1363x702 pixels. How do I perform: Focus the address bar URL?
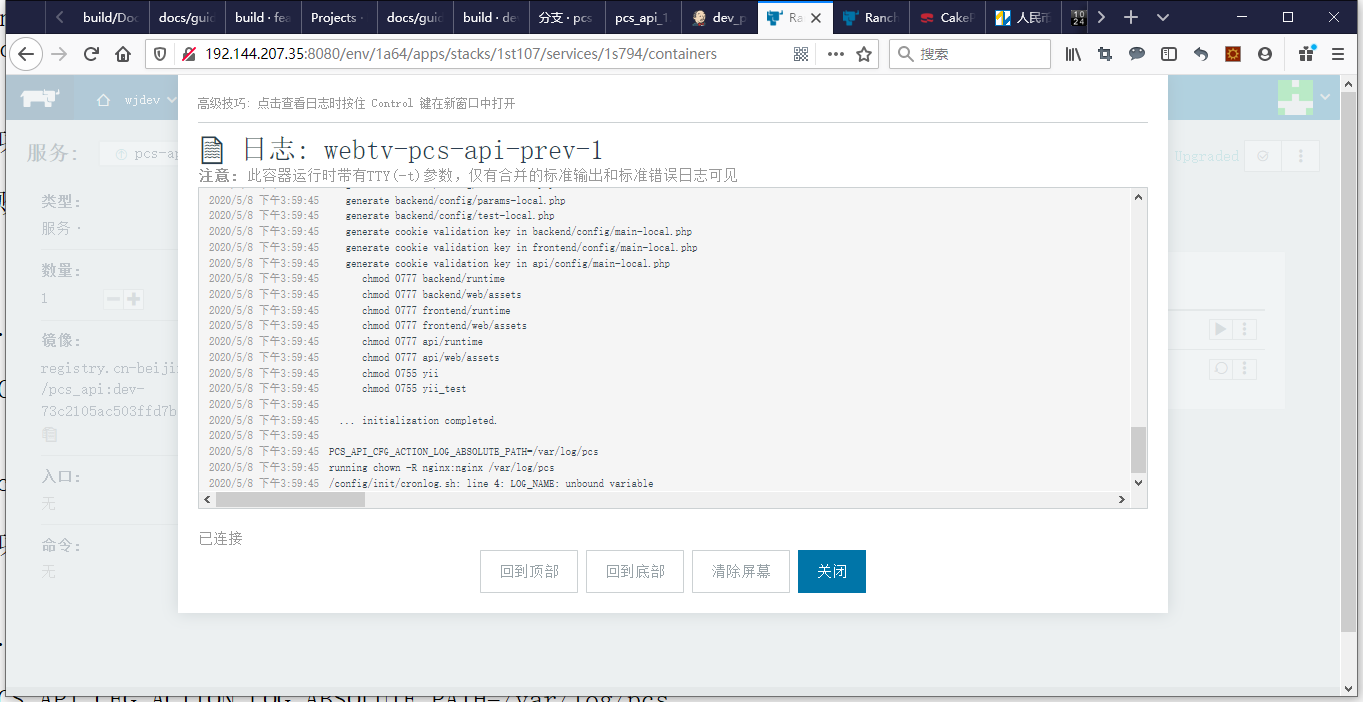tap(461, 54)
